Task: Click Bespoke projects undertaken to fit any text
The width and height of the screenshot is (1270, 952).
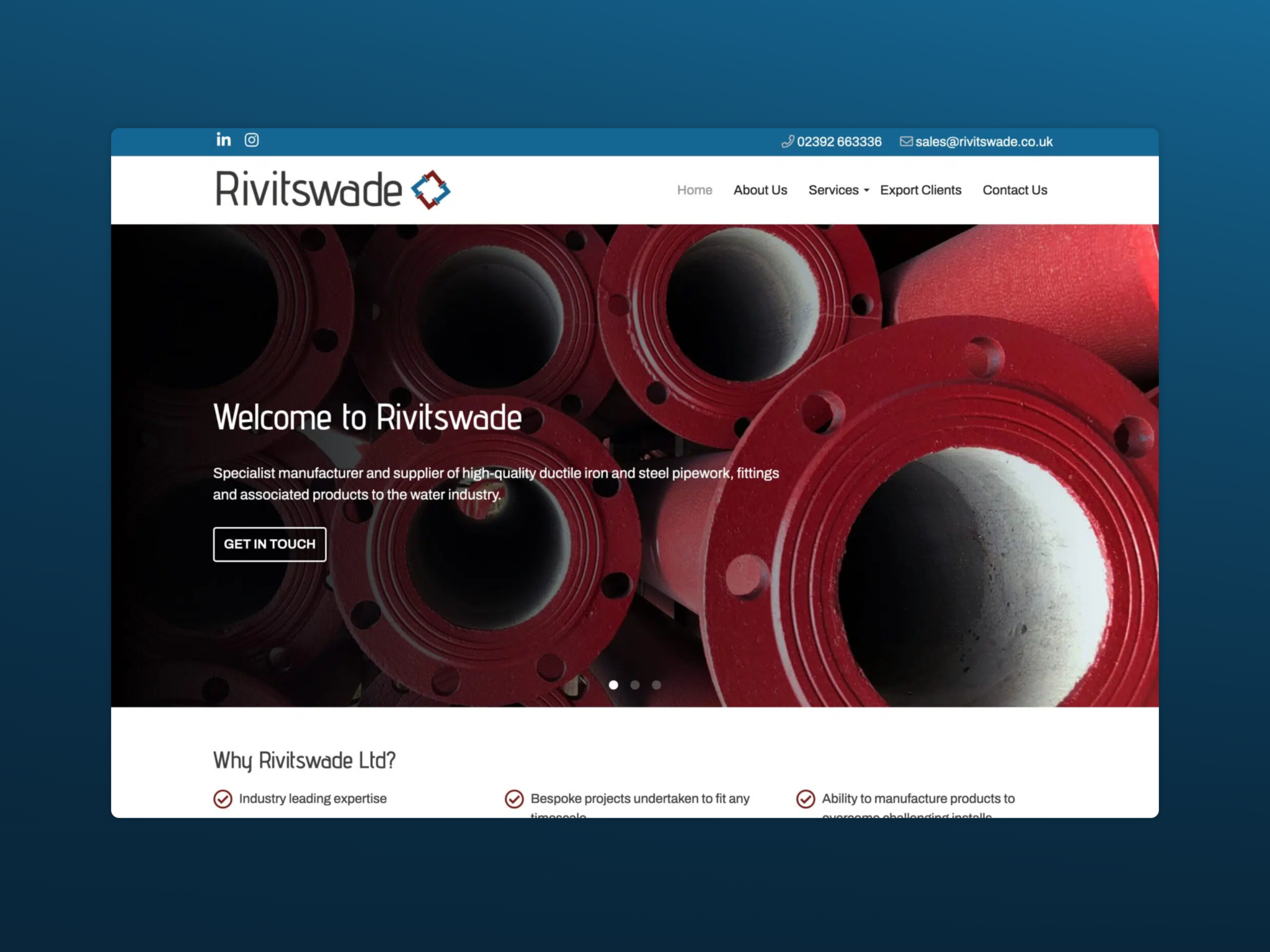Action: pyautogui.click(x=640, y=799)
